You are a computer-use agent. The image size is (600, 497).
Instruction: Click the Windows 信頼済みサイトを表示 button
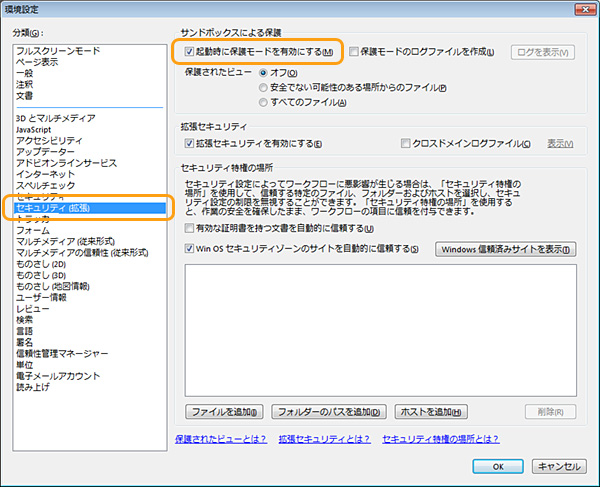point(507,249)
